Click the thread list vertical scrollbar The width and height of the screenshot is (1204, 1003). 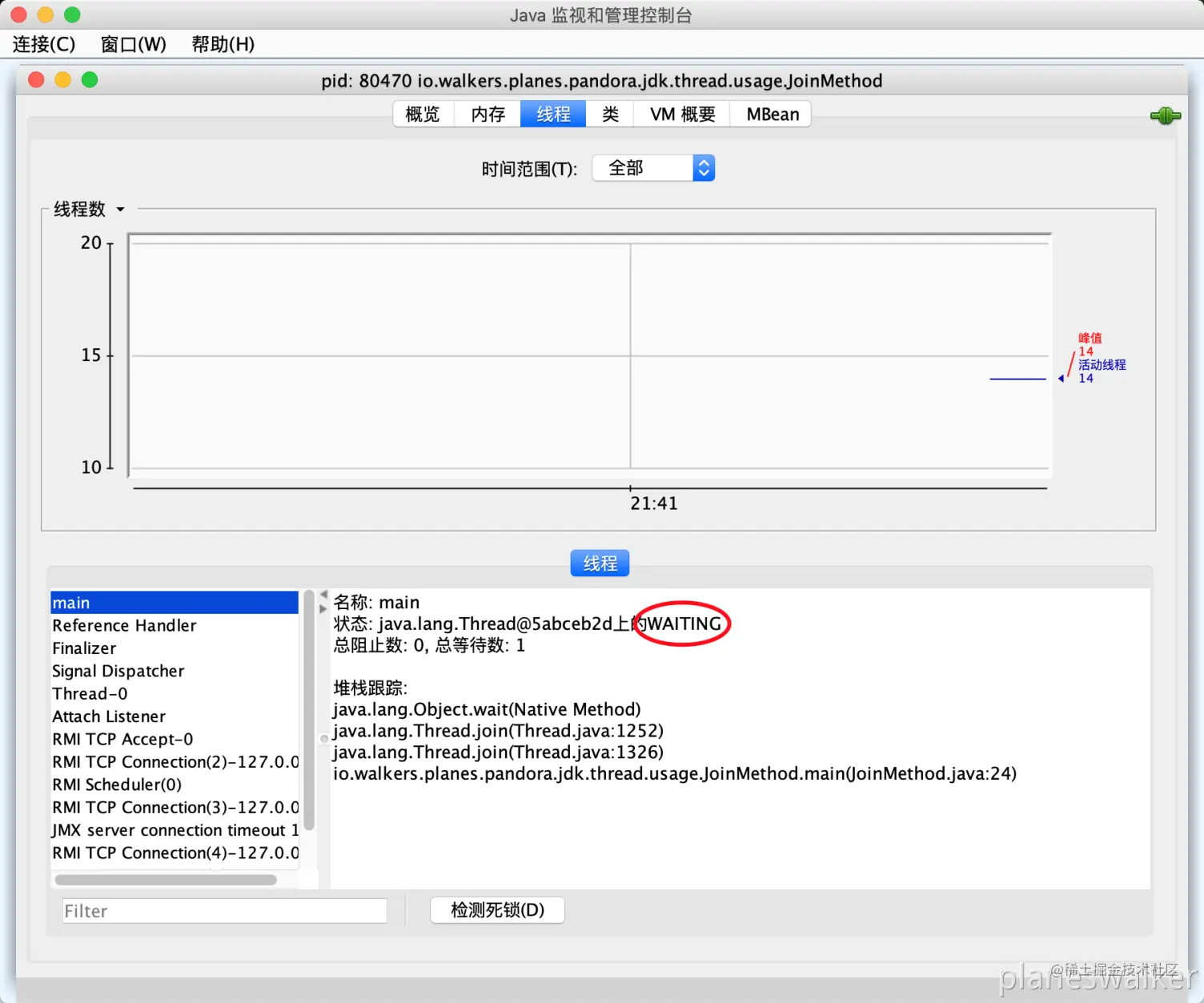click(x=309, y=711)
